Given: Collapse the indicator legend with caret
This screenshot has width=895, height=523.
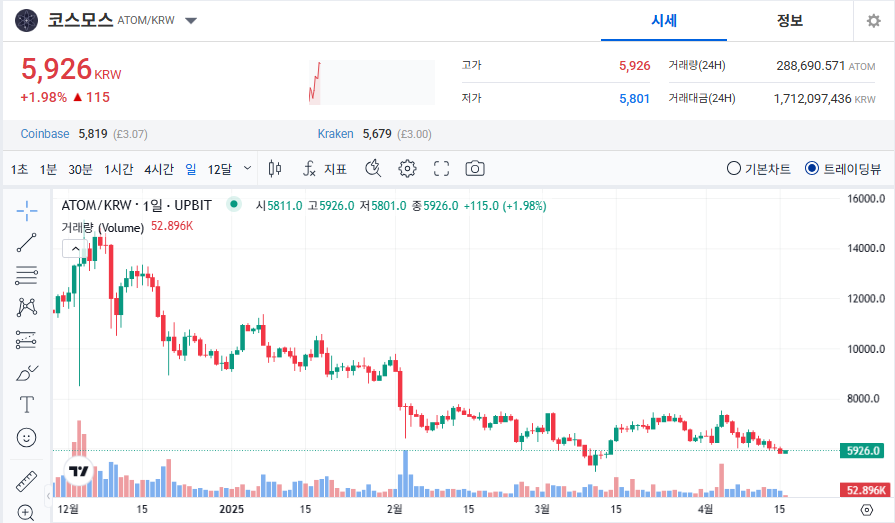Looking at the screenshot, I should 75,249.
